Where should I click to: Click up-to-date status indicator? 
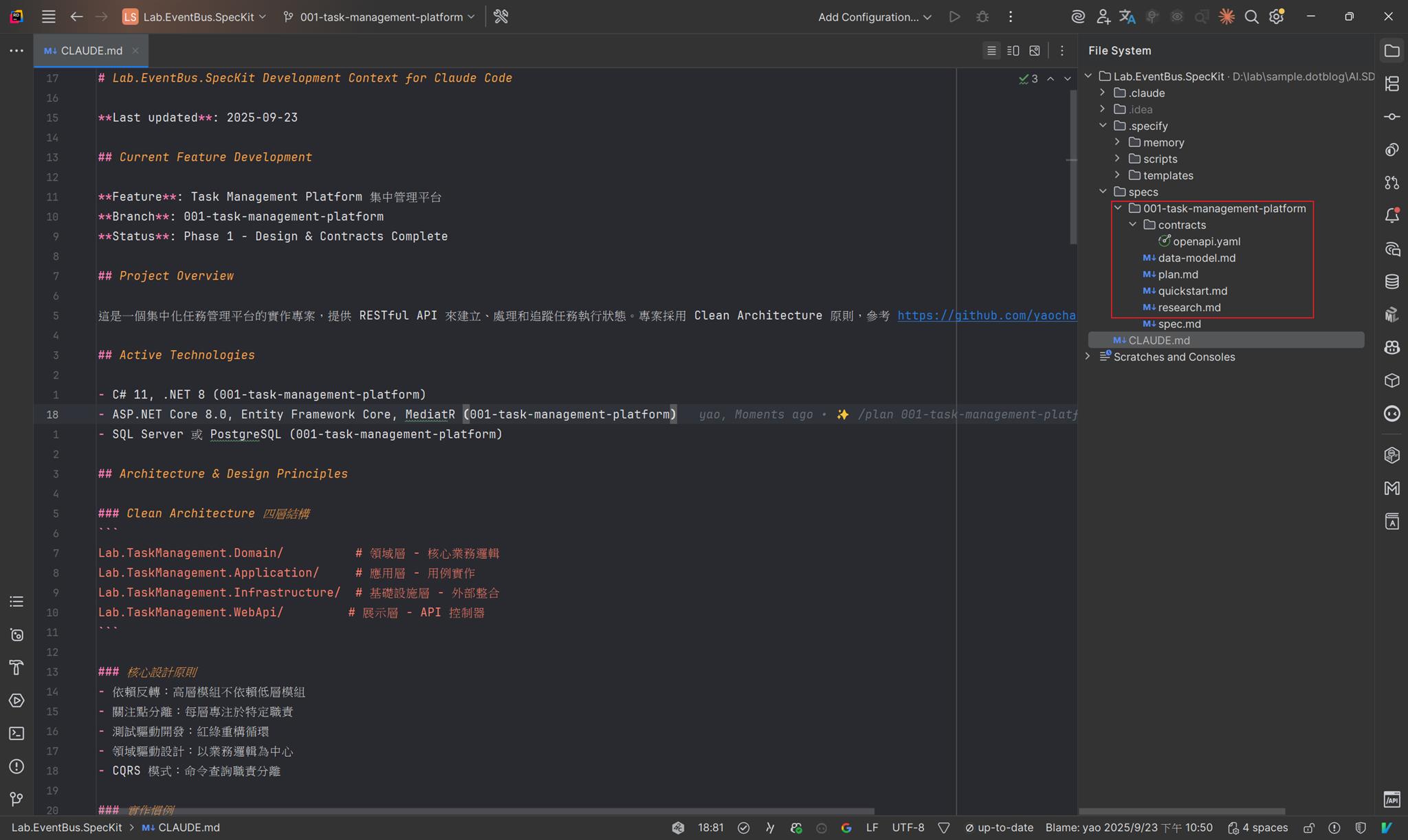pos(999,828)
